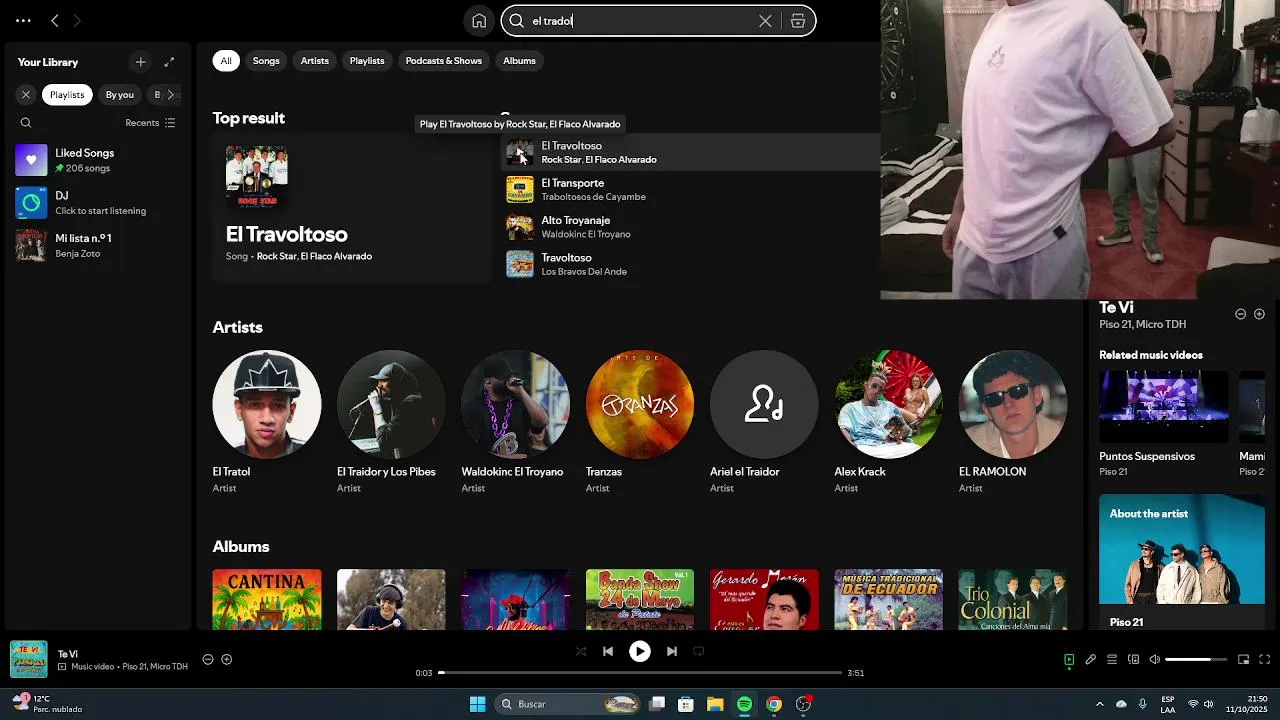Search within Your Library
This screenshot has height=720, width=1280.
point(26,123)
